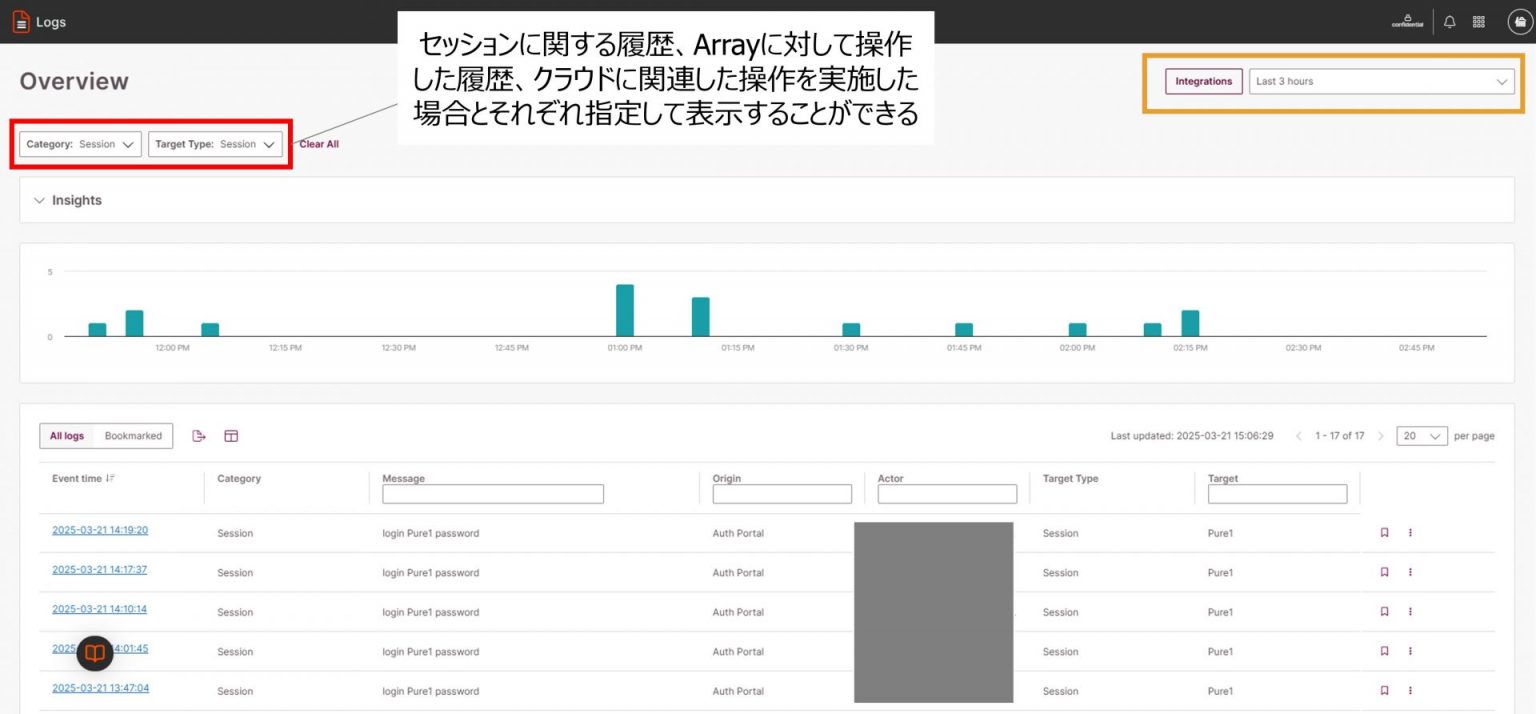This screenshot has width=1536, height=714.
Task: Click the user account avatar icon
Action: (1518, 21)
